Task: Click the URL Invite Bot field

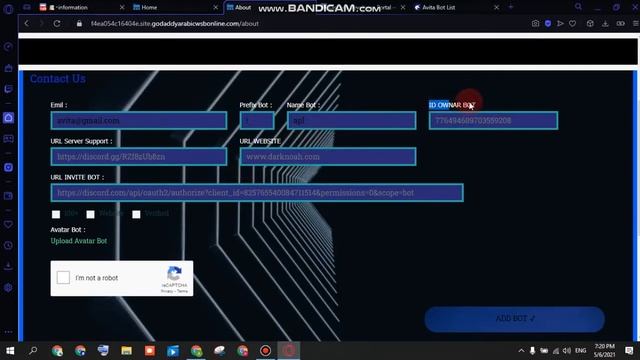Action: [x=257, y=193]
